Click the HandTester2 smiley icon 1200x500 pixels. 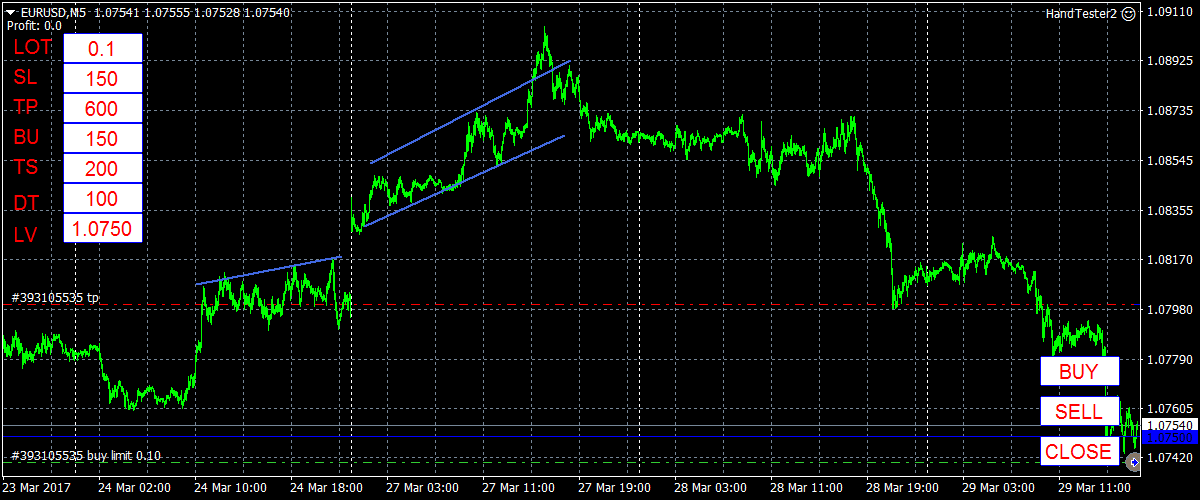(1128, 14)
